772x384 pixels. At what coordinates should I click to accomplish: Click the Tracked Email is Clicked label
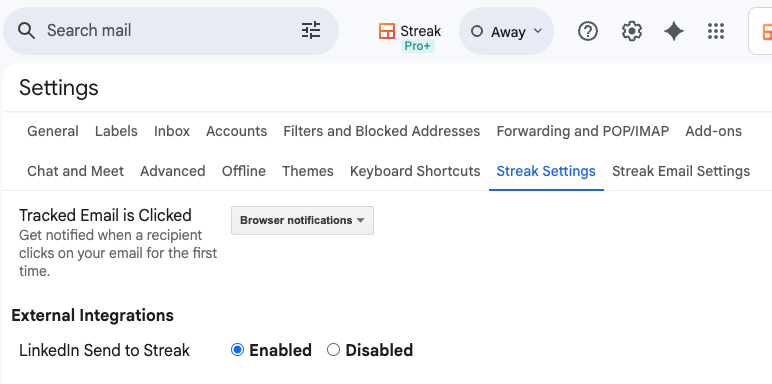tap(105, 216)
